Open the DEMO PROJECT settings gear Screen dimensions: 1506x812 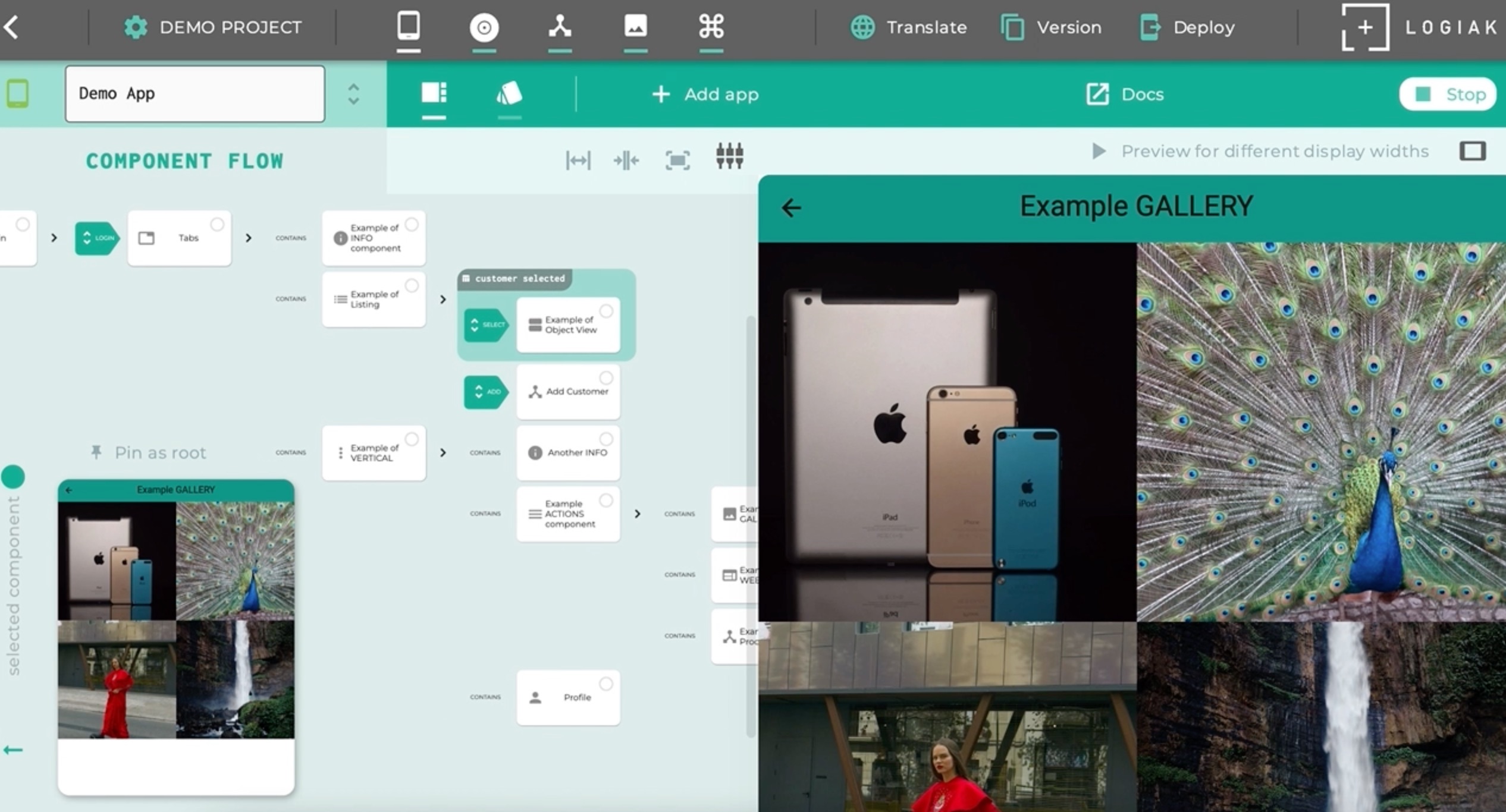pos(136,27)
